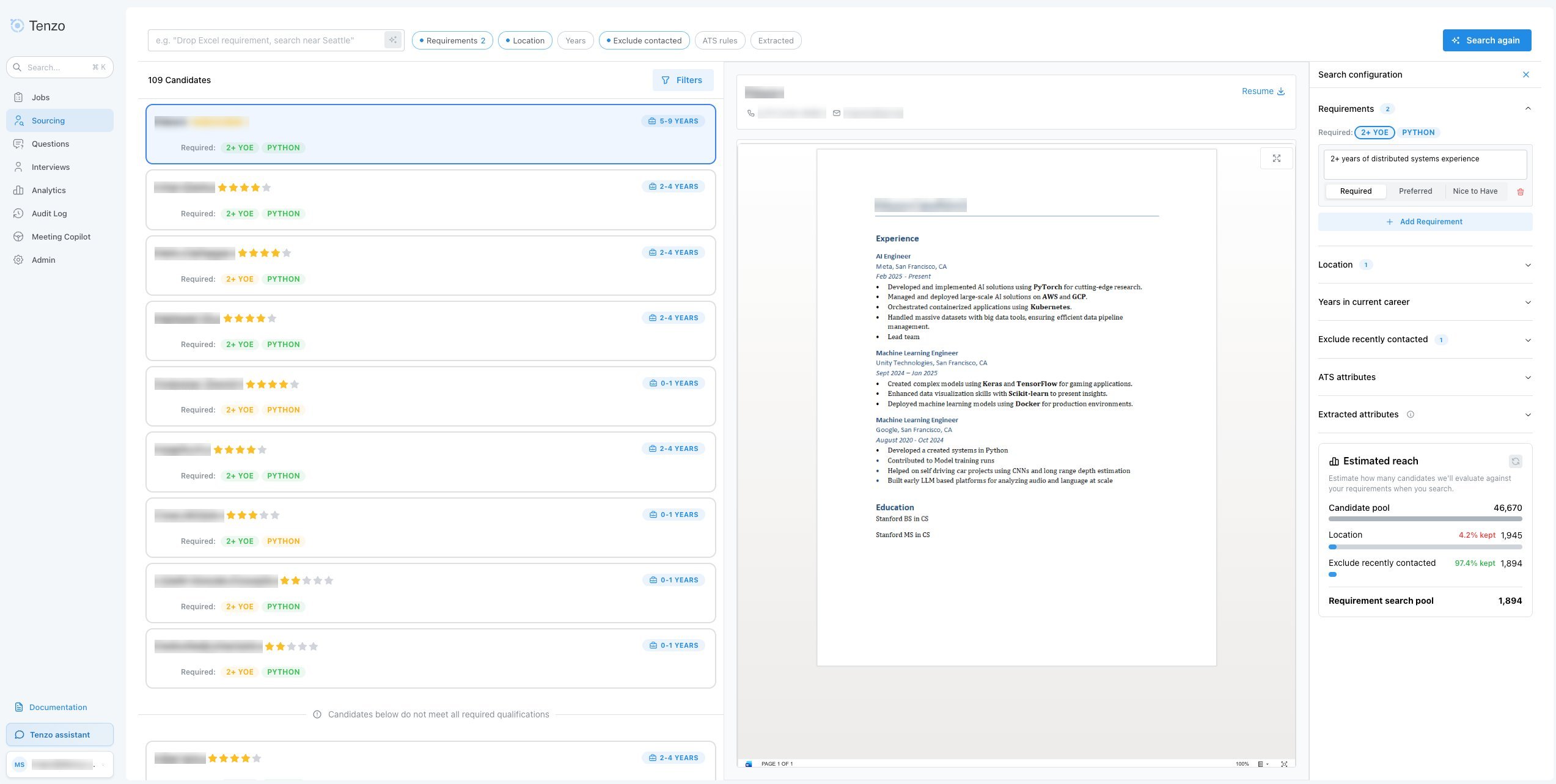Select the Preferred priority option

click(1415, 191)
